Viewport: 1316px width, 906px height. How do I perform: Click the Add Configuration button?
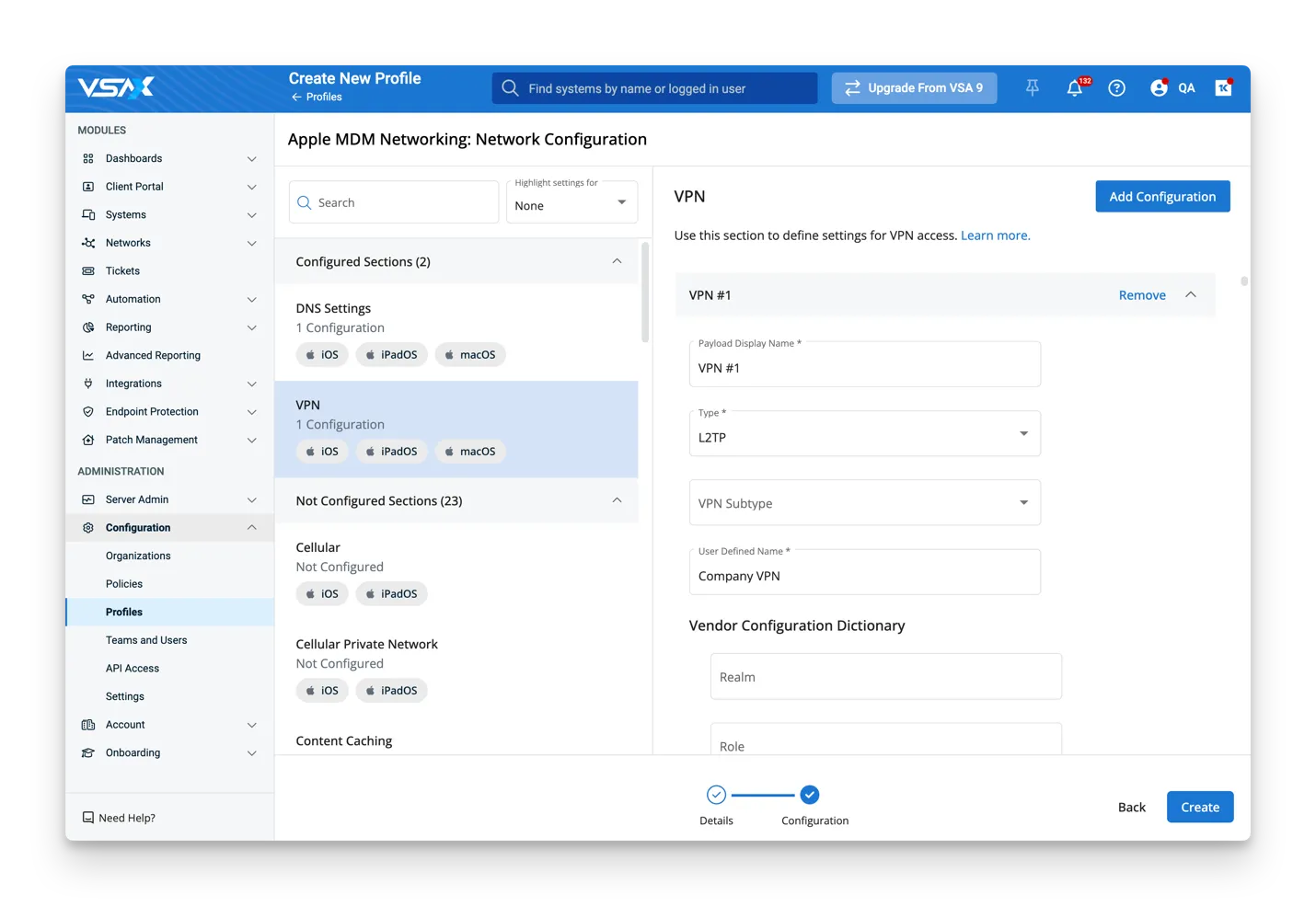tap(1162, 197)
